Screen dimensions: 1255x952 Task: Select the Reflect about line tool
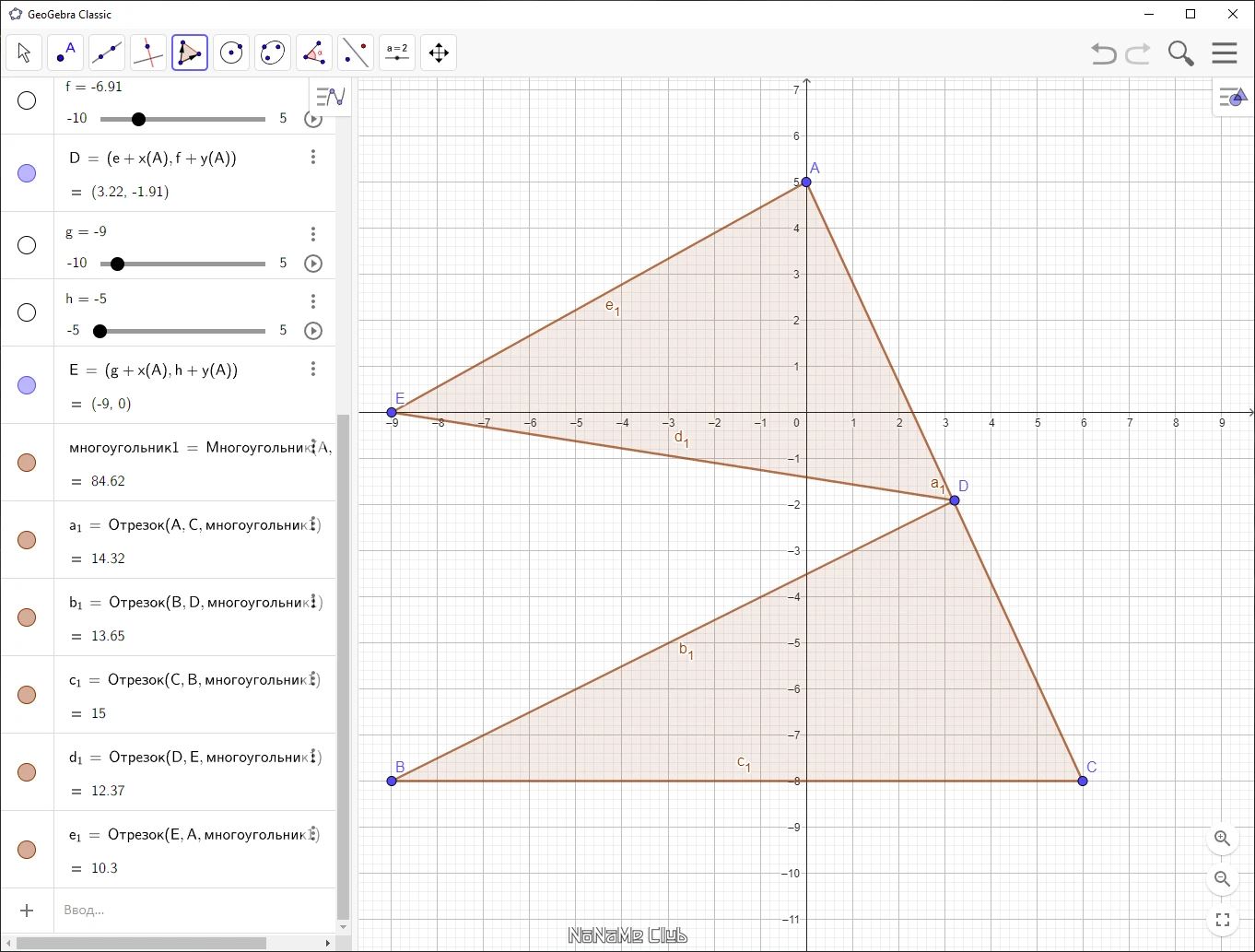(x=356, y=53)
